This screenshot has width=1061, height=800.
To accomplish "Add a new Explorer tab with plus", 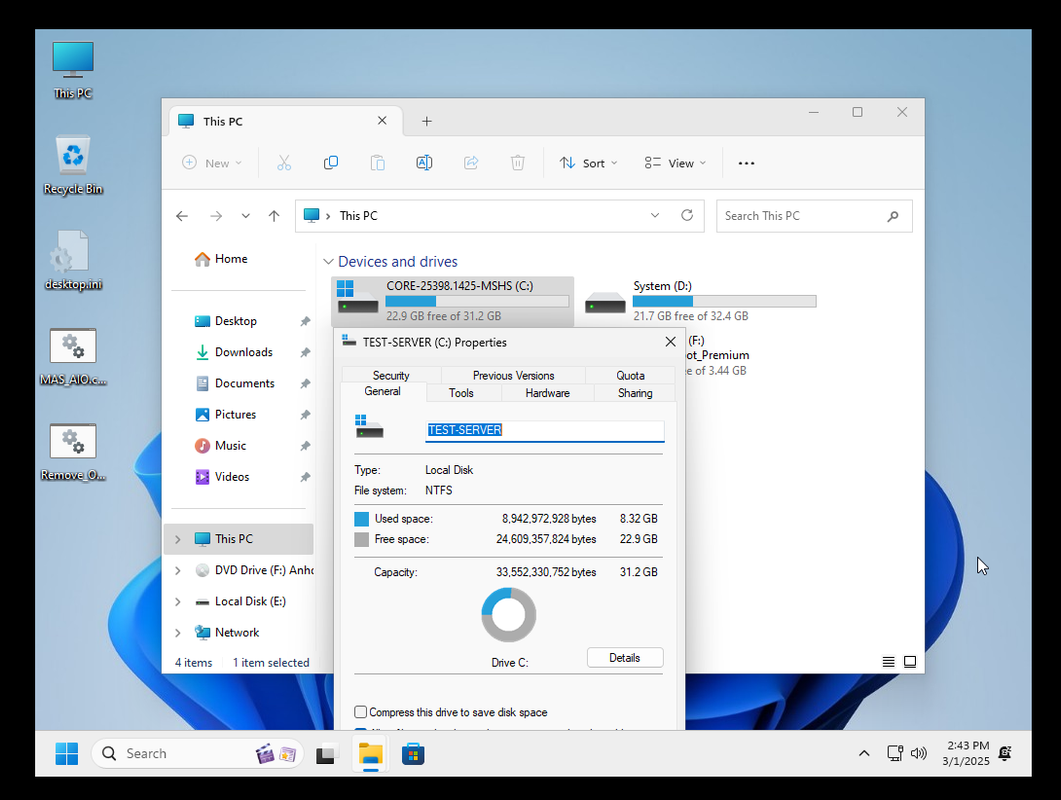I will click(x=426, y=121).
